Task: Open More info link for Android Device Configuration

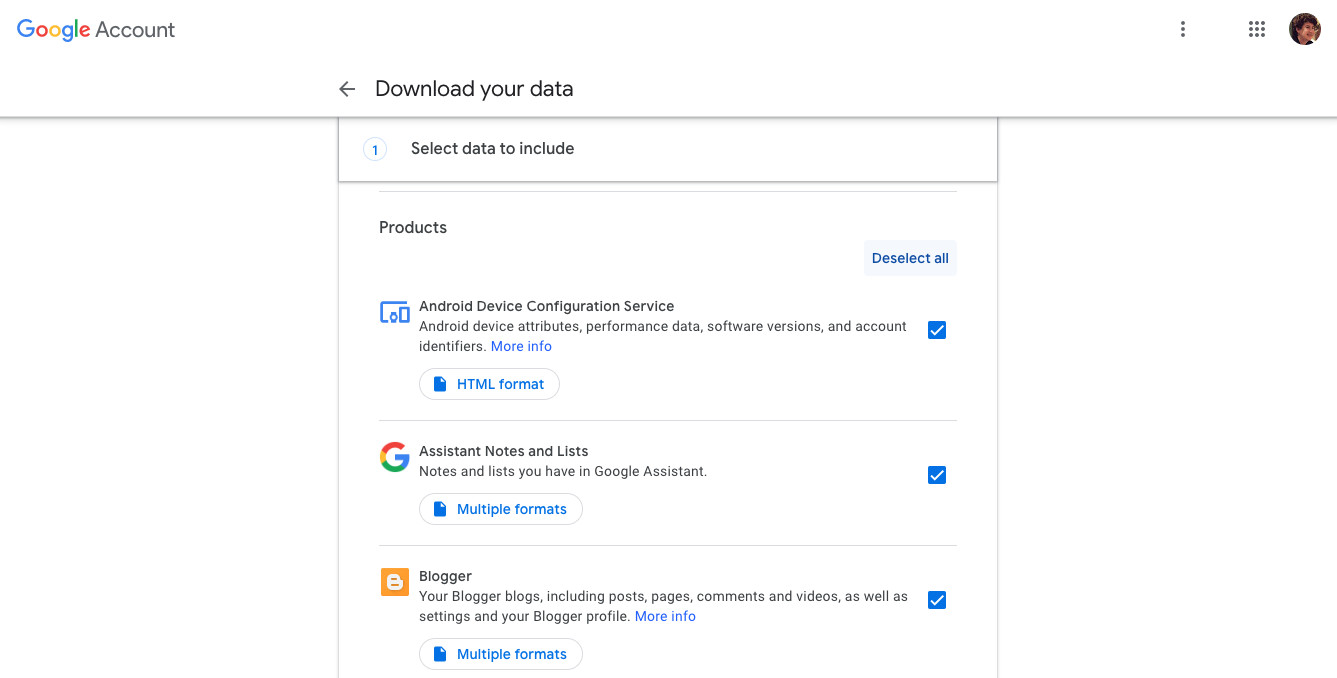Action: point(521,346)
